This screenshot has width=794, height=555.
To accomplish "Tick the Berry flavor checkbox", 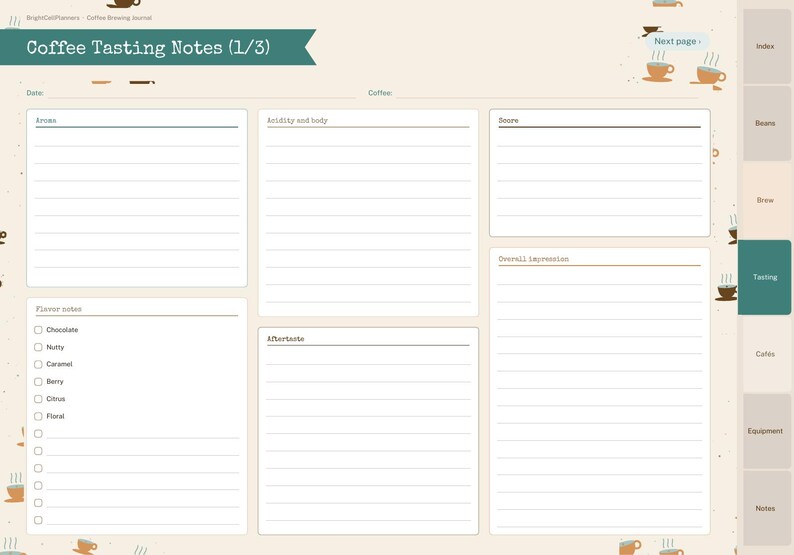I will (38, 381).
